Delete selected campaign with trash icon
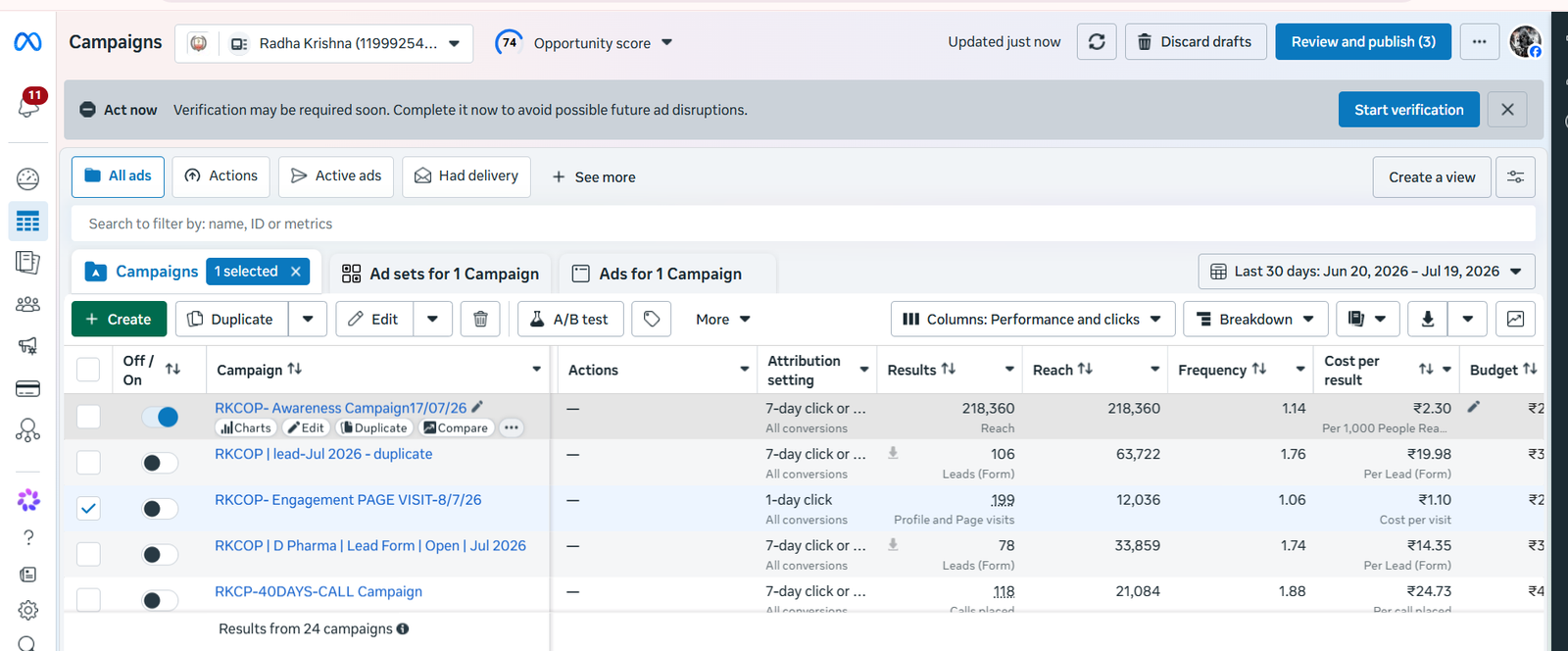The height and width of the screenshot is (651, 1568). [480, 320]
